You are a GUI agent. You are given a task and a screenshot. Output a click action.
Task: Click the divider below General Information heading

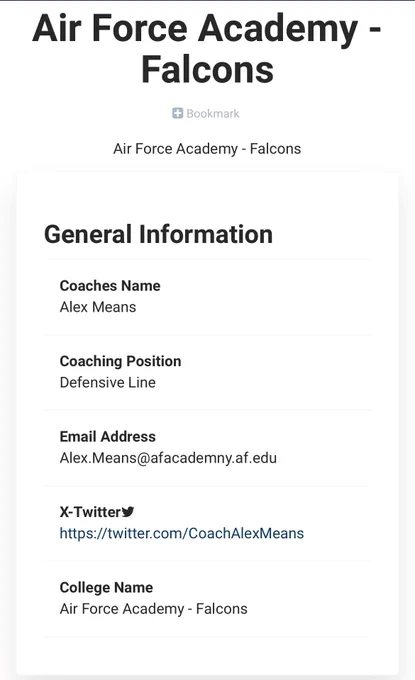tap(208, 259)
